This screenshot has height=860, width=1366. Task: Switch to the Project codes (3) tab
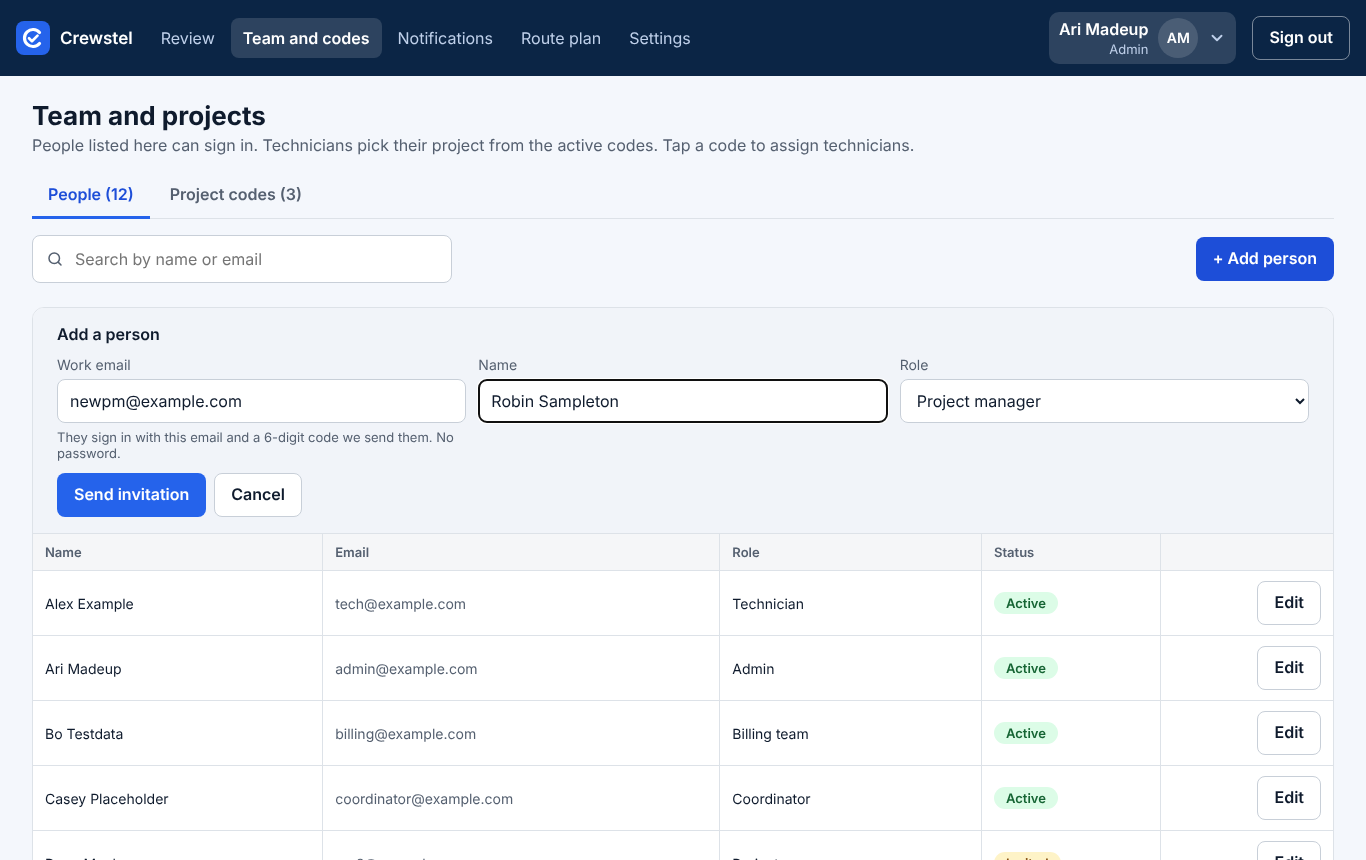click(236, 194)
